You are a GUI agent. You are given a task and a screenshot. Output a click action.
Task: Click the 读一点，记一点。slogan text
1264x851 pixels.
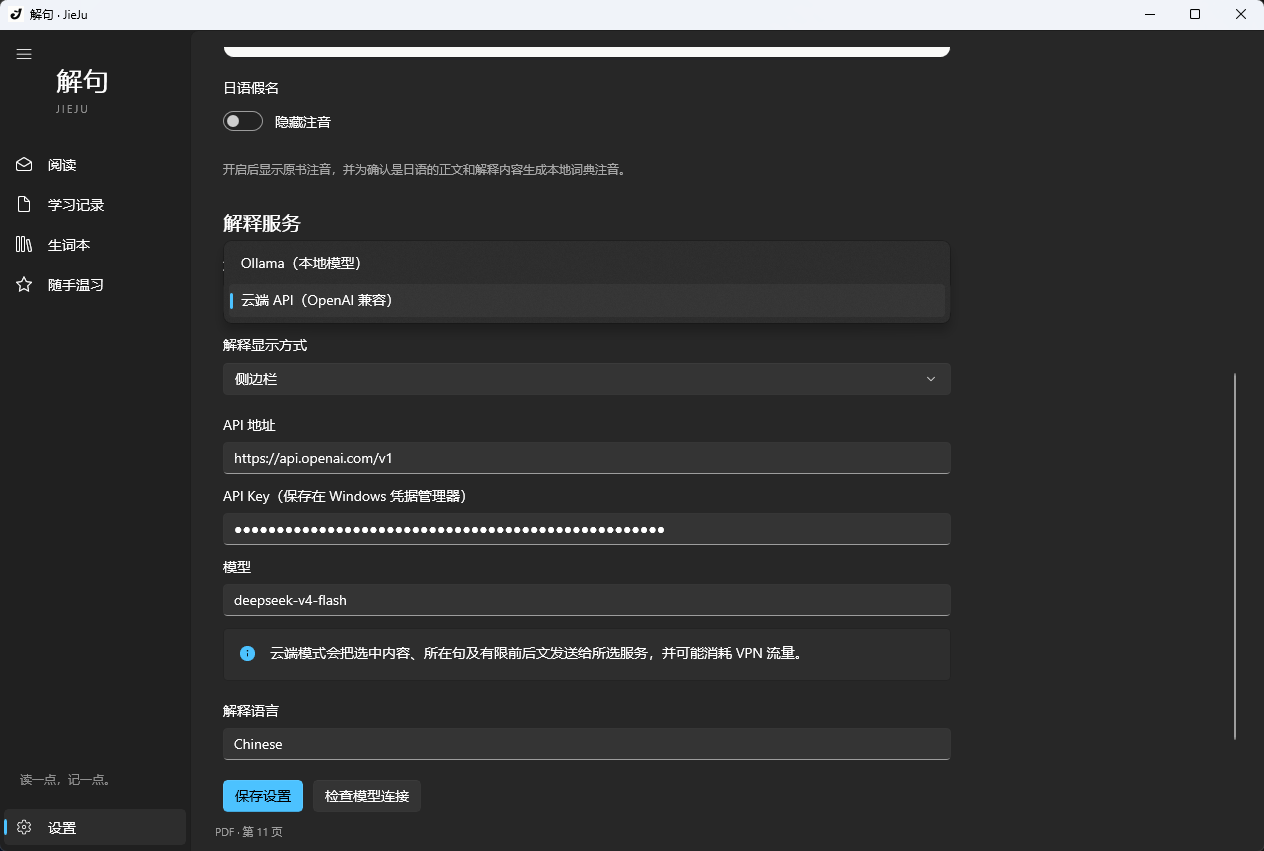point(65,780)
